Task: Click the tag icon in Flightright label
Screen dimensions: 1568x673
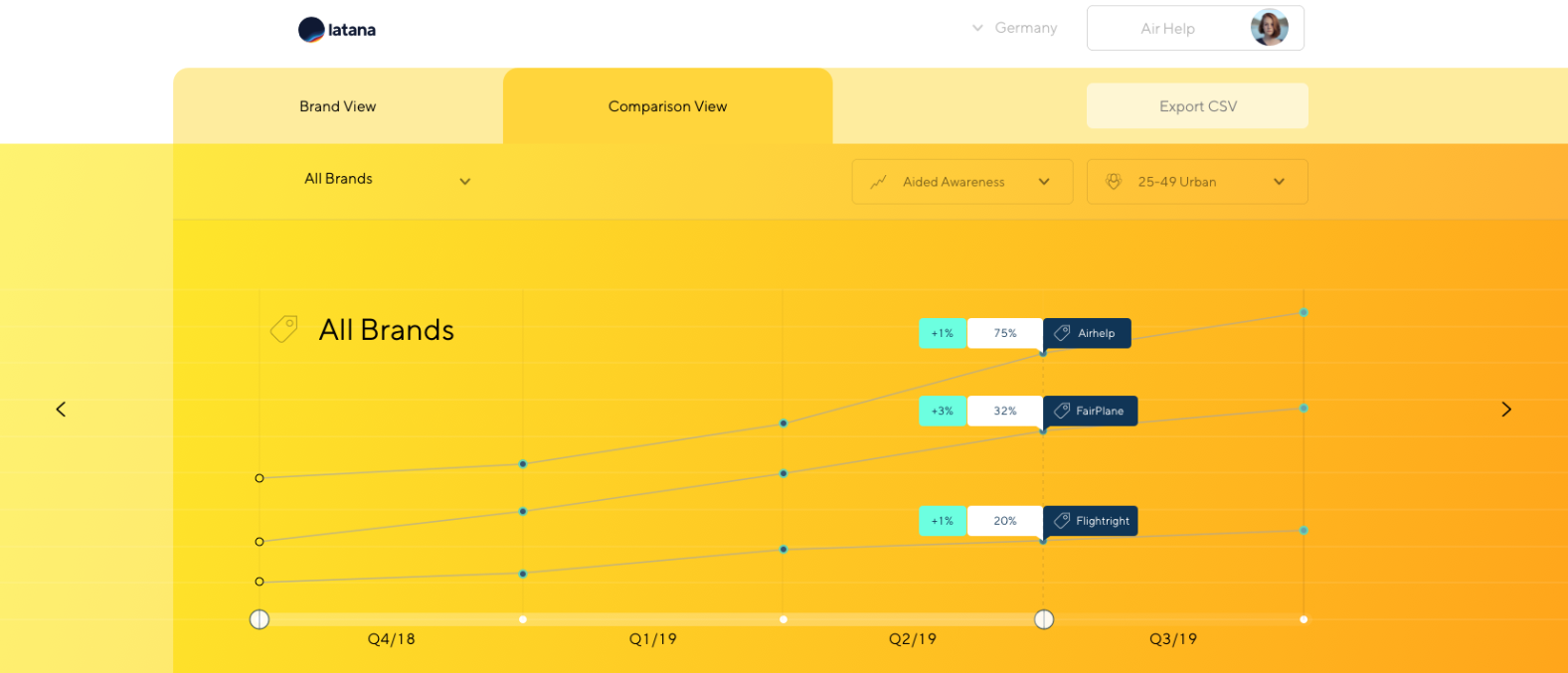Action: coord(1062,521)
